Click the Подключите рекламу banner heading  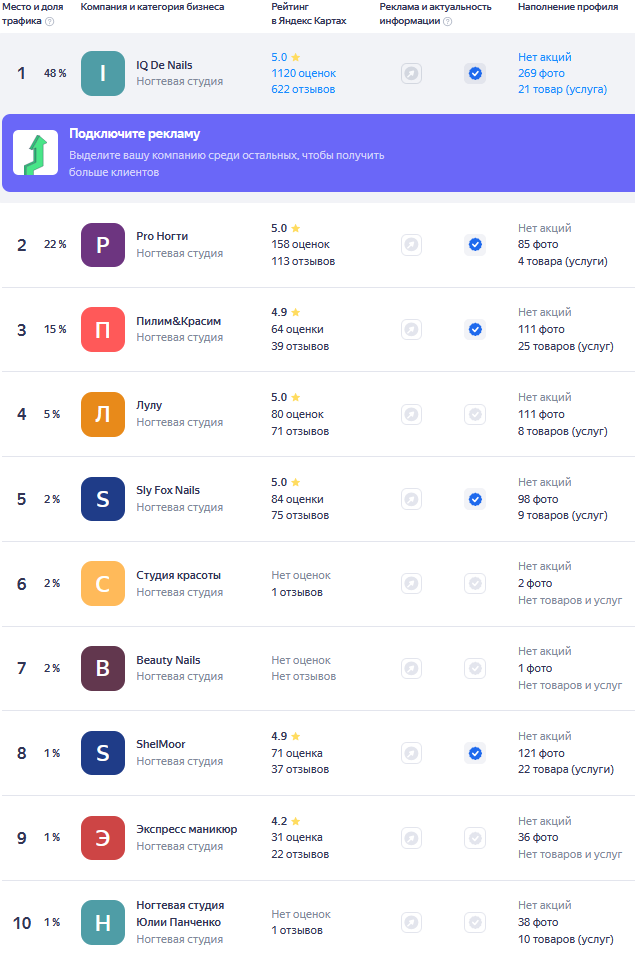click(135, 133)
